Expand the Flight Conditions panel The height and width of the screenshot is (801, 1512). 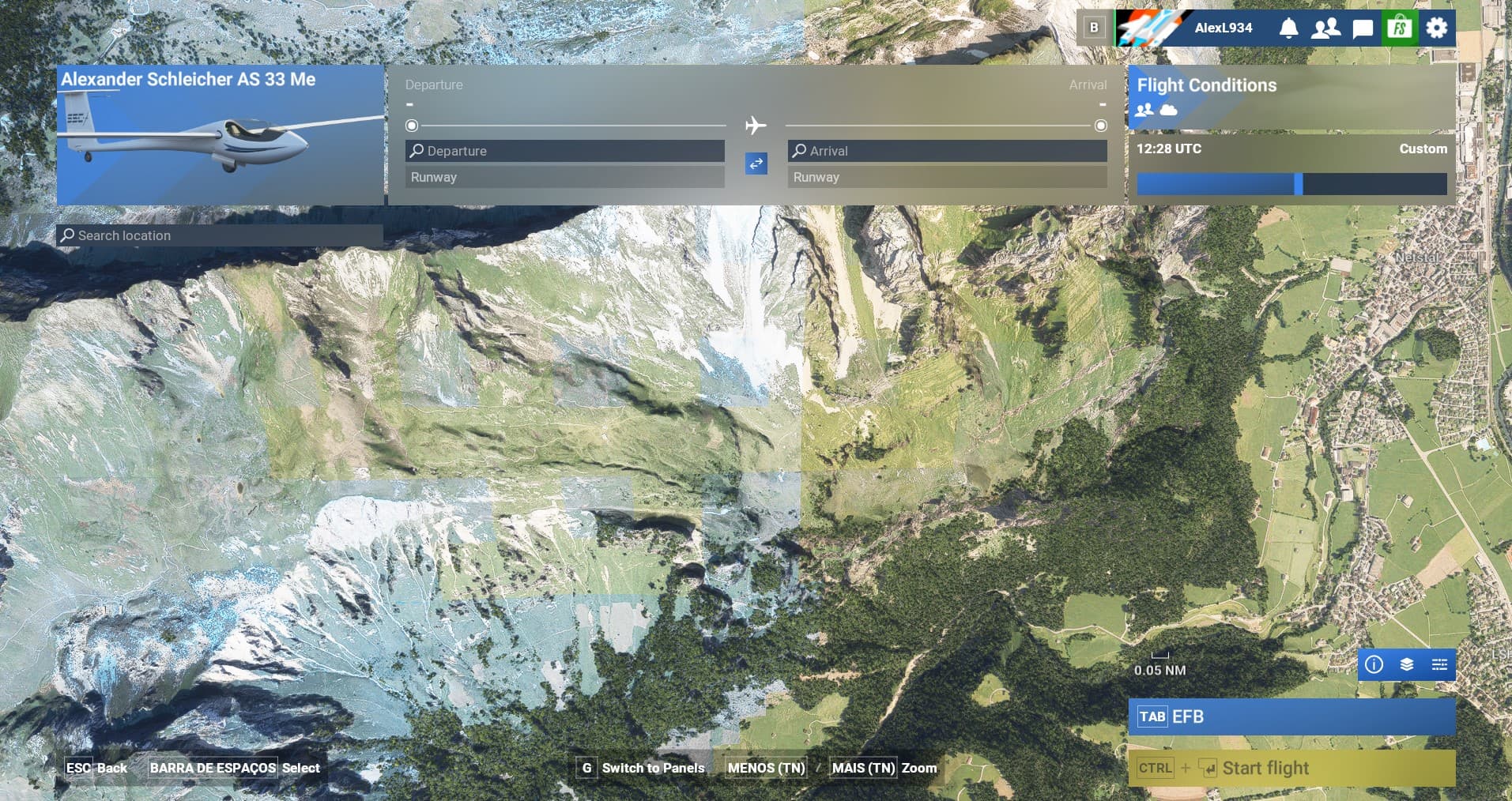pyautogui.click(x=1291, y=96)
